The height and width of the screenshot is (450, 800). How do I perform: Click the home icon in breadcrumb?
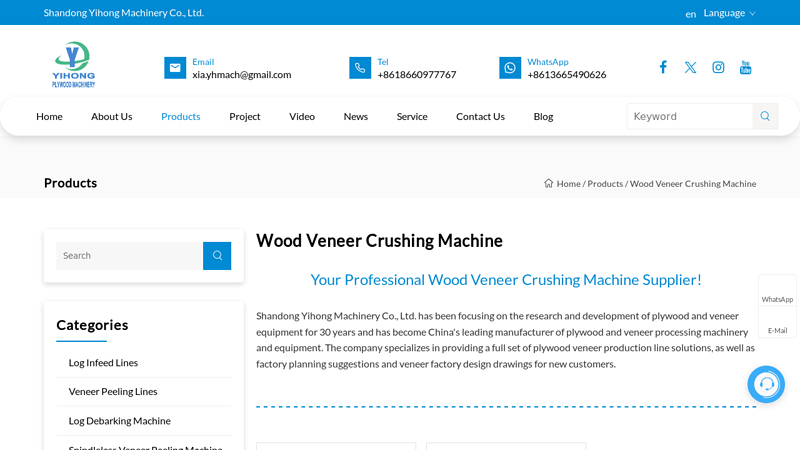[548, 183]
